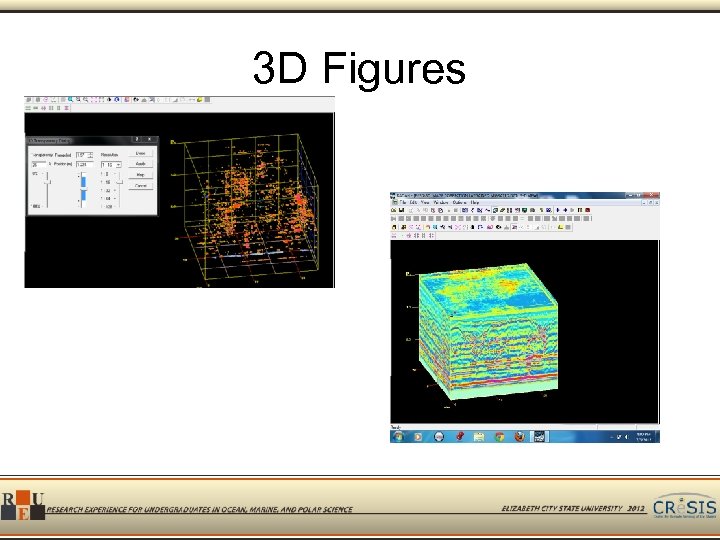Click the Help button in the transparency dialog
The image size is (720, 540).
[x=141, y=175]
